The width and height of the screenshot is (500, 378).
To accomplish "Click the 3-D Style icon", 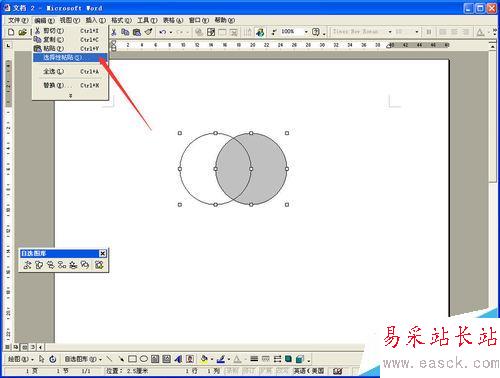I will (300, 359).
